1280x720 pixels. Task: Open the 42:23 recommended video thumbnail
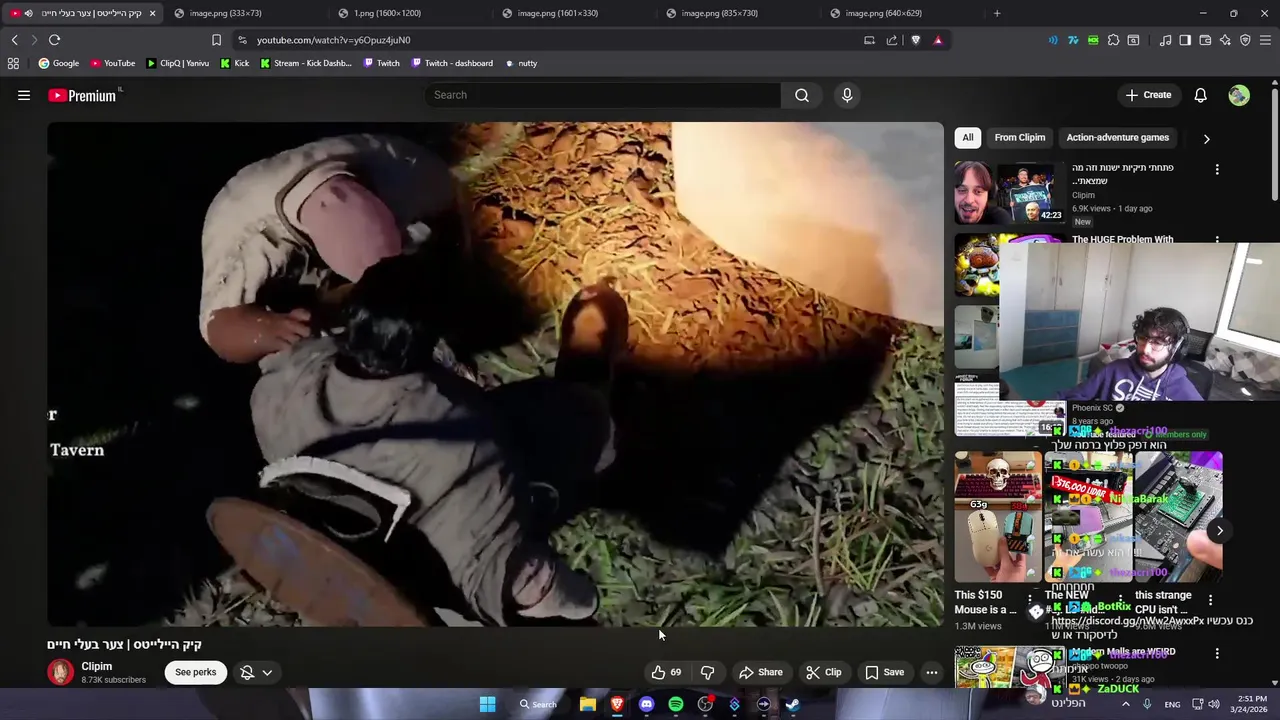click(x=1008, y=193)
